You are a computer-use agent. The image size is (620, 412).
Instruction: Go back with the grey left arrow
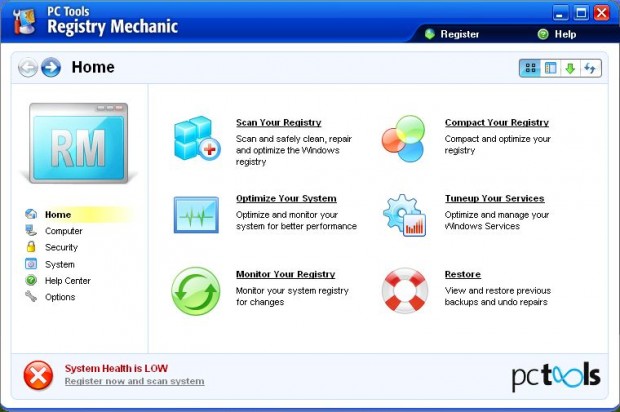coord(28,67)
